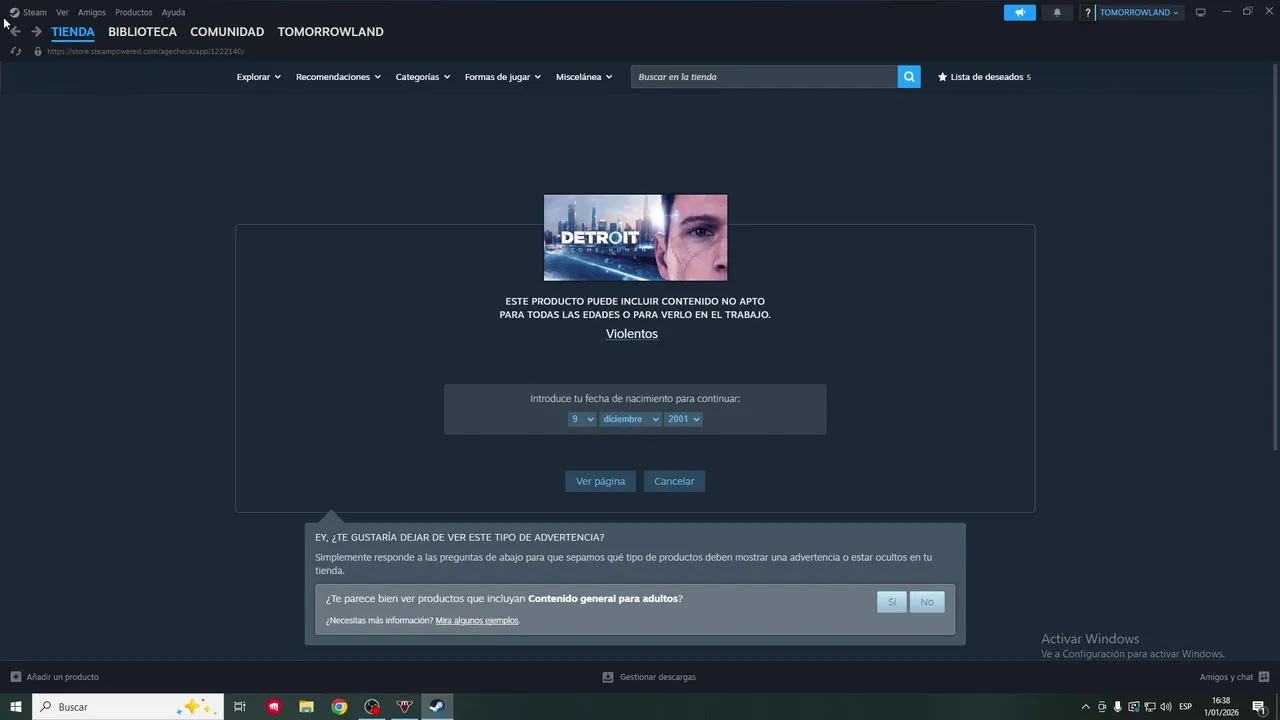Screen dimensions: 1280x720
Task: Click the account avatar question-mark icon
Action: click(1088, 13)
